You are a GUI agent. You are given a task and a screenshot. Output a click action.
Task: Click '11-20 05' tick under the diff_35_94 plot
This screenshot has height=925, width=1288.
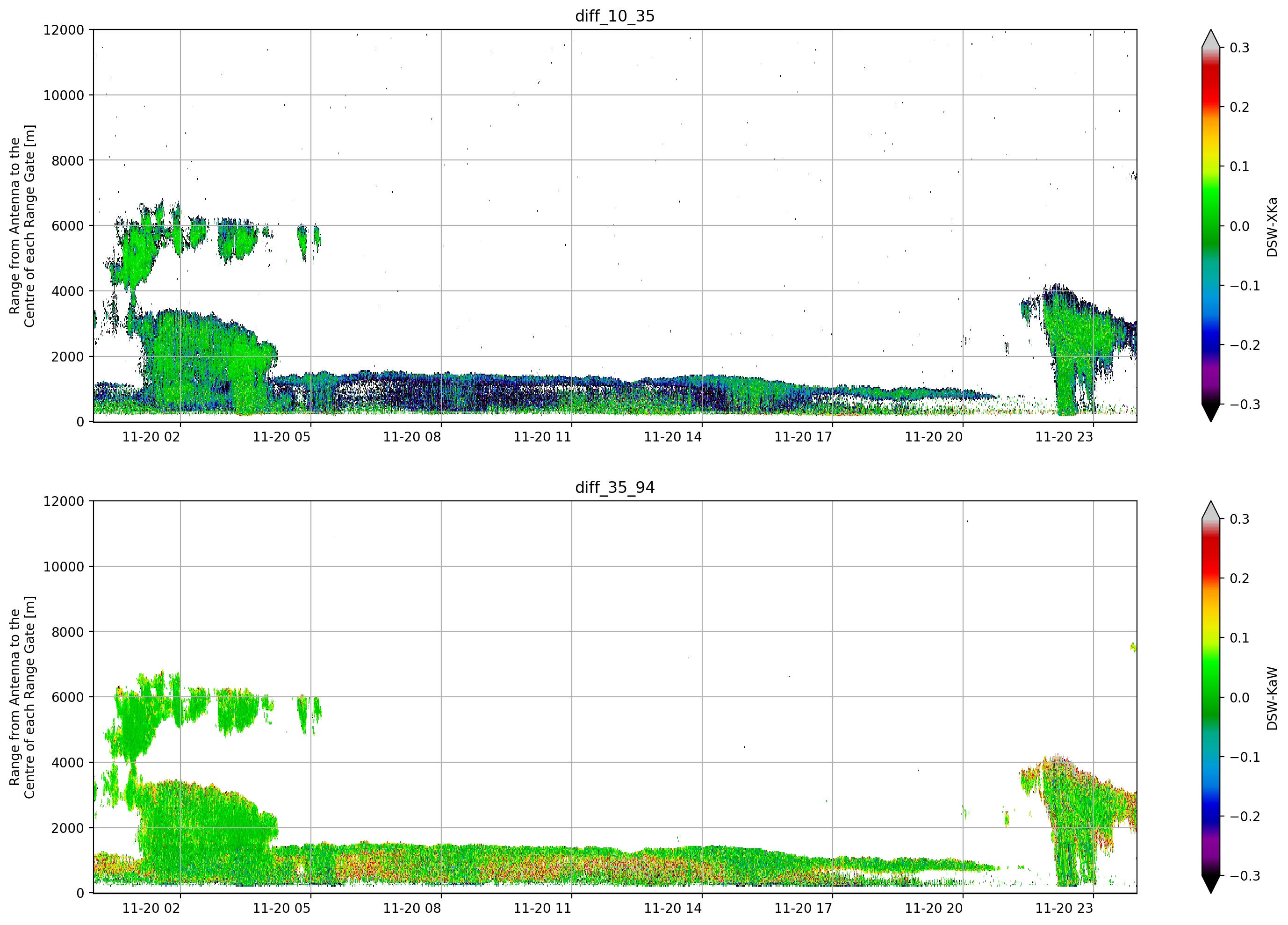282,909
